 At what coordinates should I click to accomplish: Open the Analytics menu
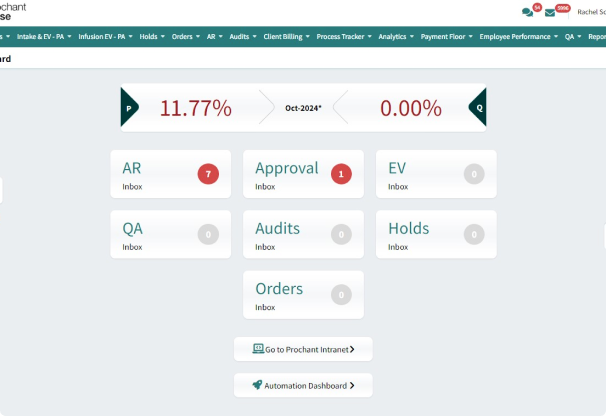coord(396,36)
